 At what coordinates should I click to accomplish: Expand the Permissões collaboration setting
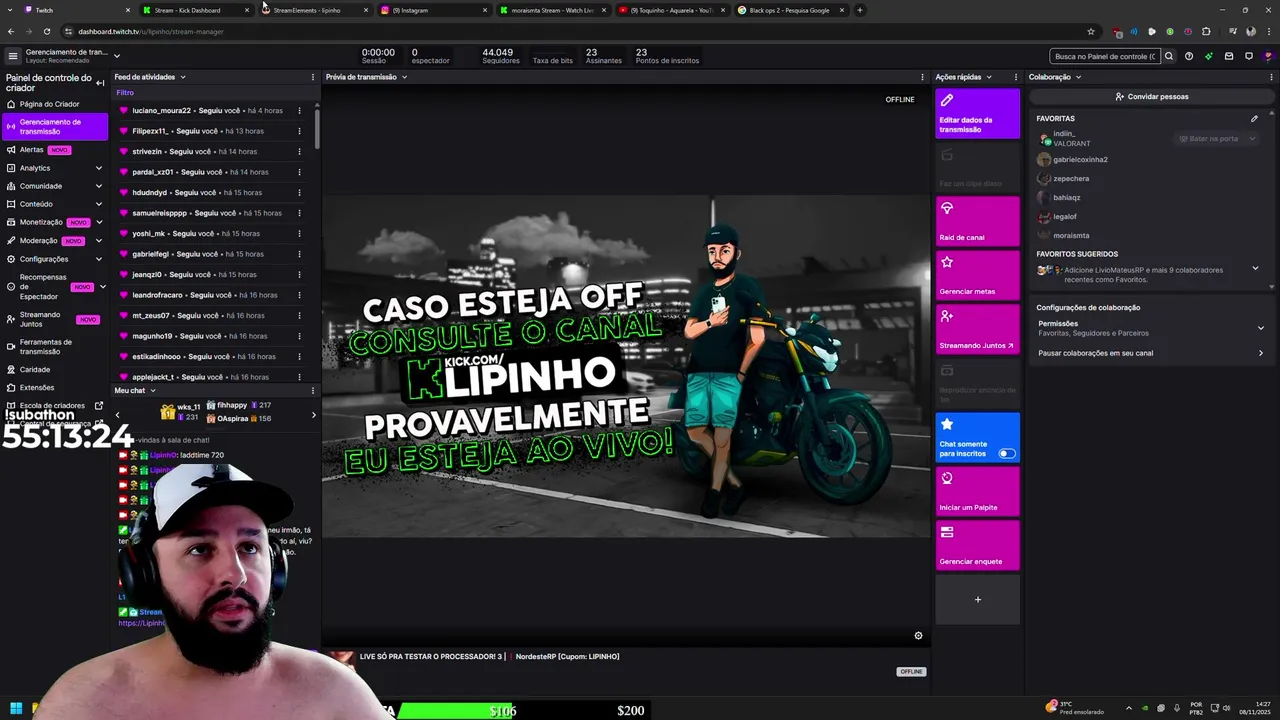[x=1261, y=328]
